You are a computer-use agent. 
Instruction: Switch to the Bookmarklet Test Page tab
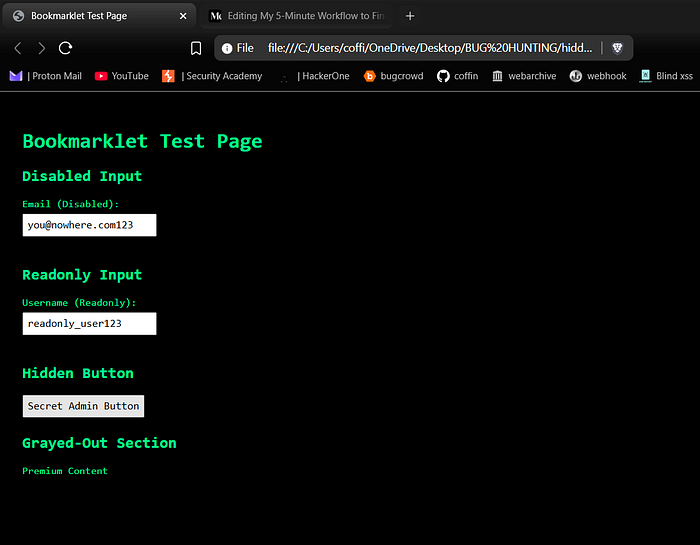pos(99,16)
